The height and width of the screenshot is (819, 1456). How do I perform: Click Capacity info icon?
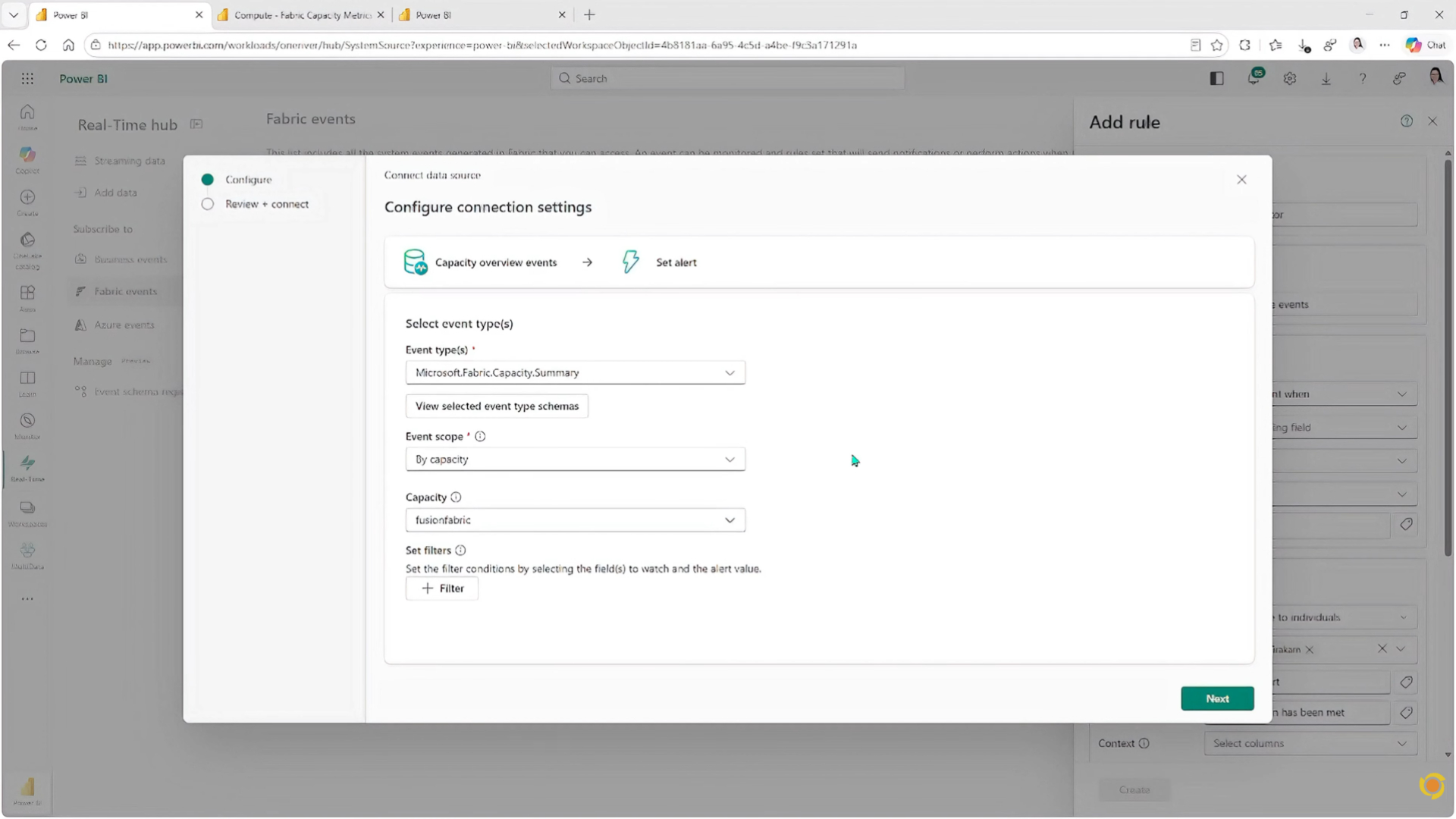[456, 497]
